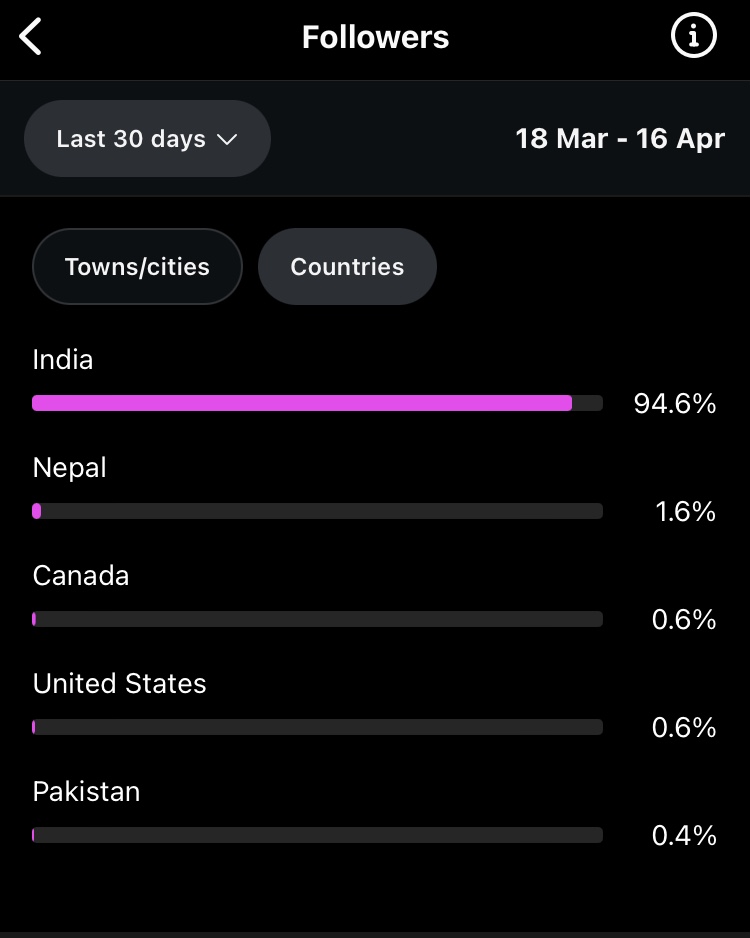Screen dimensions: 750x938
Task: Tap the United States label
Action: (x=120, y=684)
